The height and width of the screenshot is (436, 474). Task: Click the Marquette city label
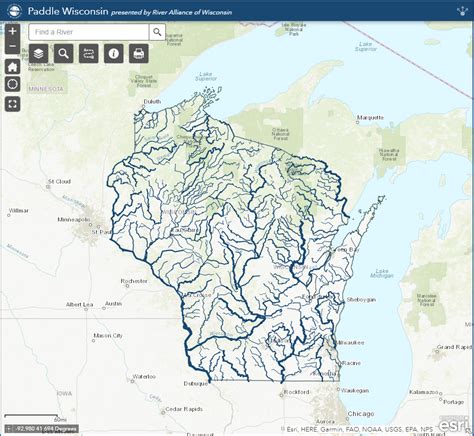(370, 117)
